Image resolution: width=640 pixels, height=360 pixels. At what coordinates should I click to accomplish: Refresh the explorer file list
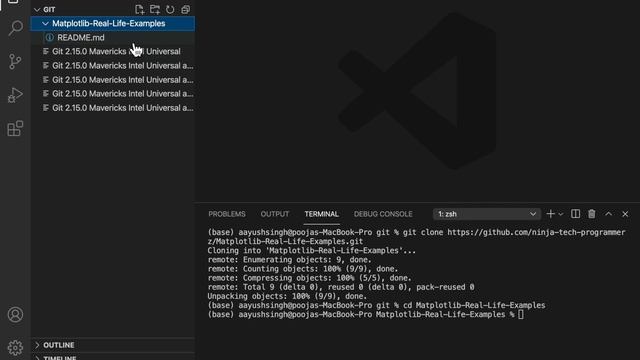click(x=170, y=9)
